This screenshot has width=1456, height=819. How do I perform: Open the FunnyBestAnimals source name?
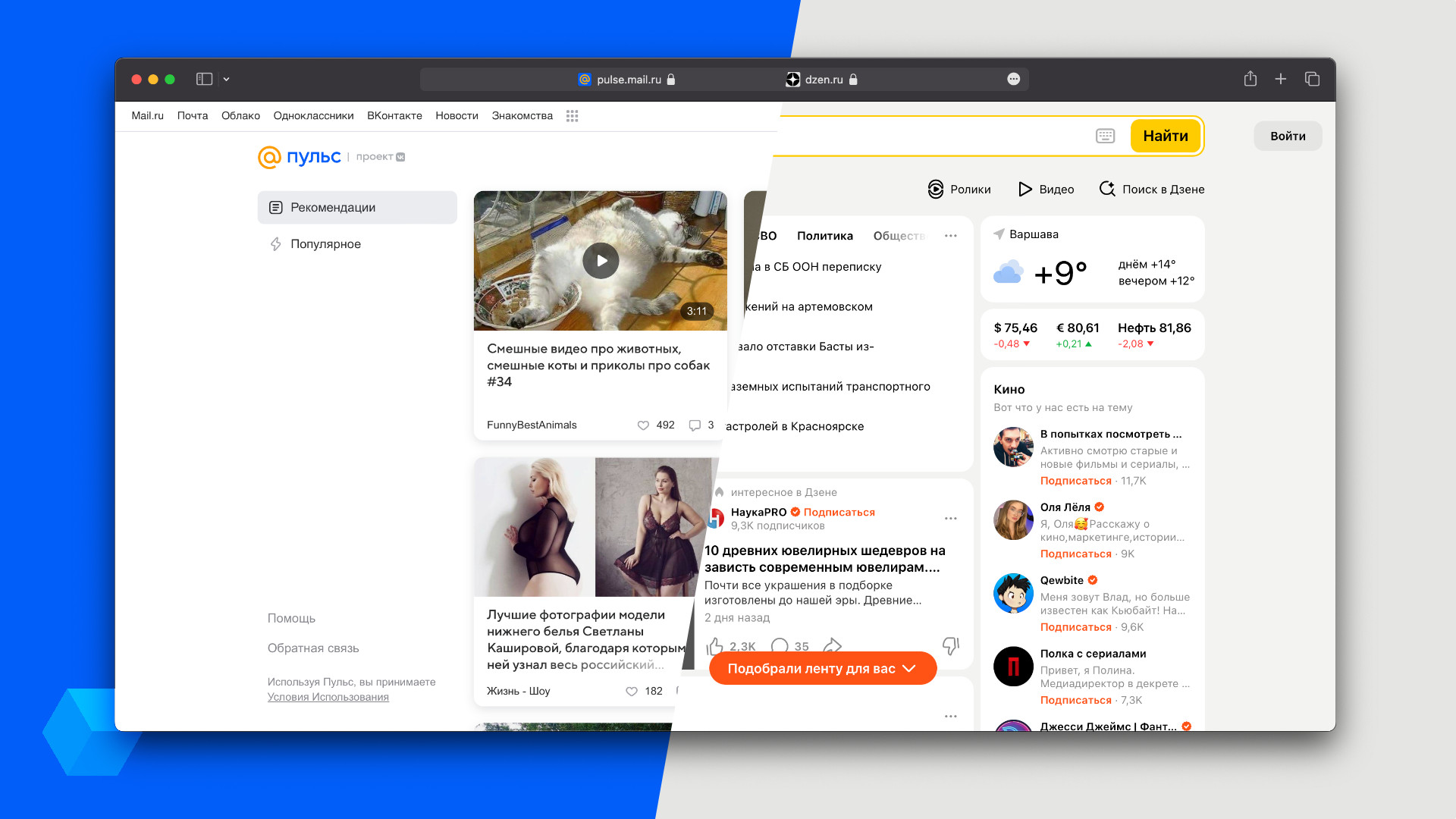coord(532,425)
